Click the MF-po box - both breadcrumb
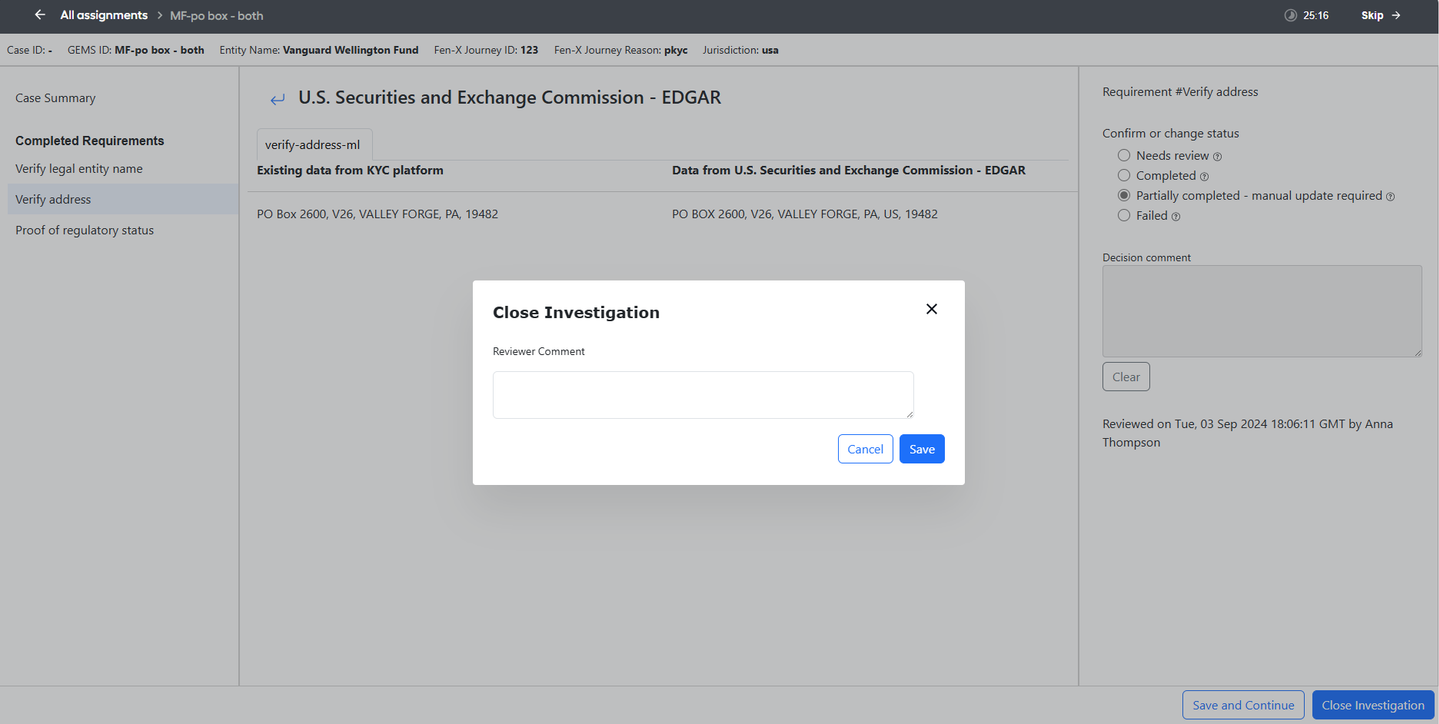The height and width of the screenshot is (724, 1439). point(217,15)
